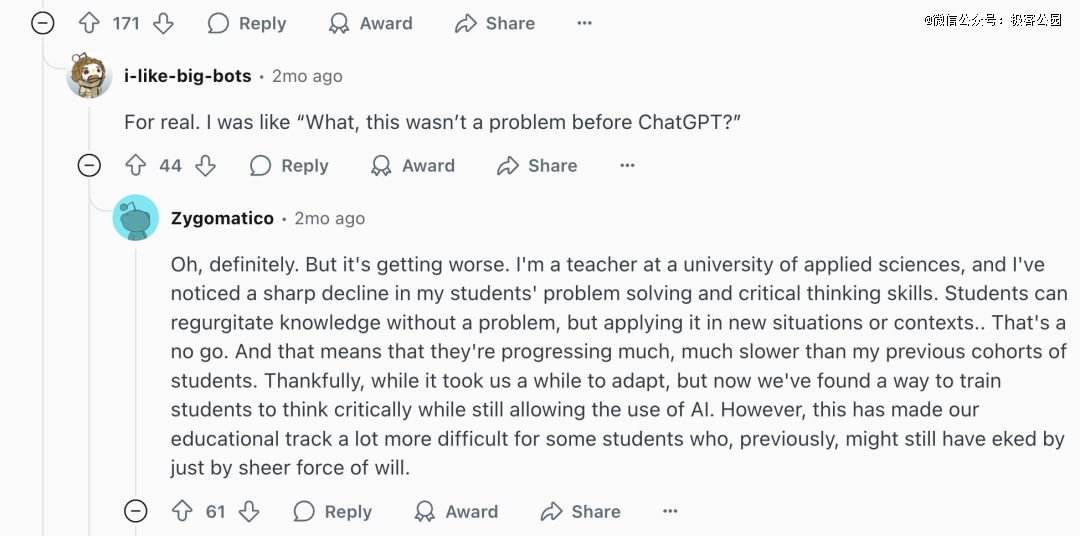
Task: View i-like-big-bots' avatar image
Action: pyautogui.click(x=89, y=75)
